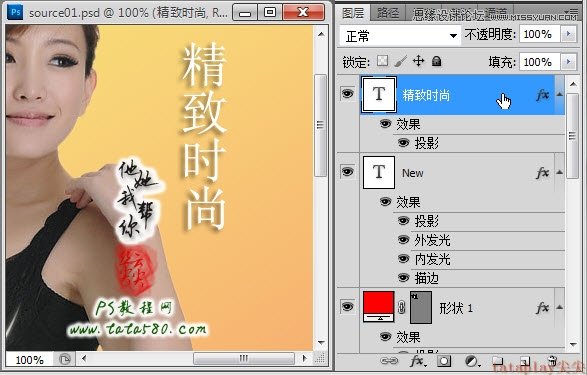The height and width of the screenshot is (375, 587).
Task: Click the Layers panel scrollbar thumb
Action: [573, 136]
